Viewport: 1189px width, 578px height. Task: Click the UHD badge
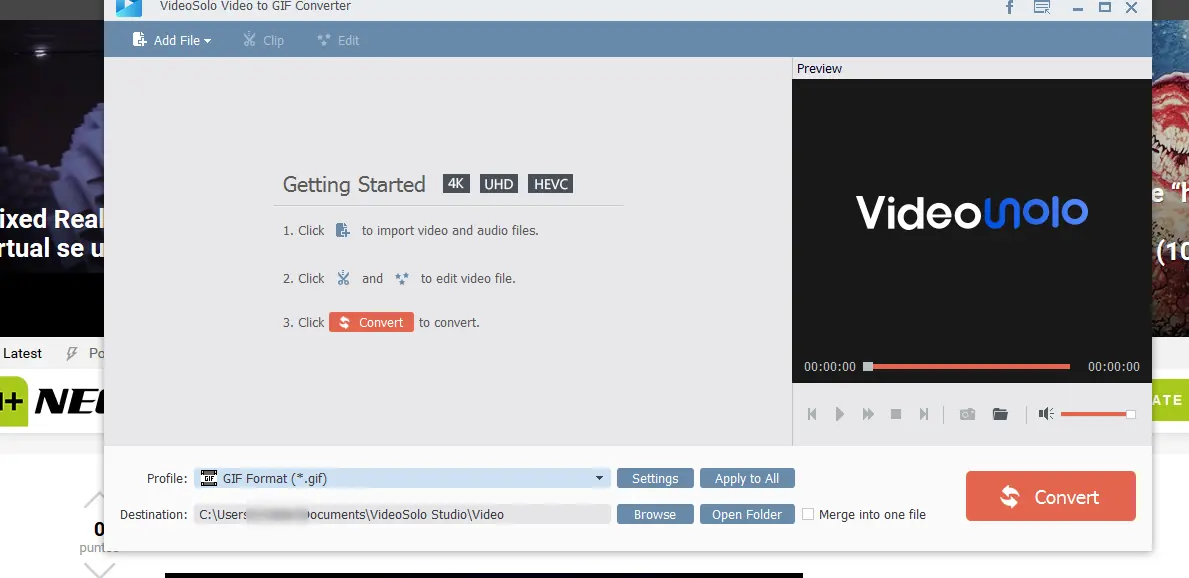coord(498,184)
